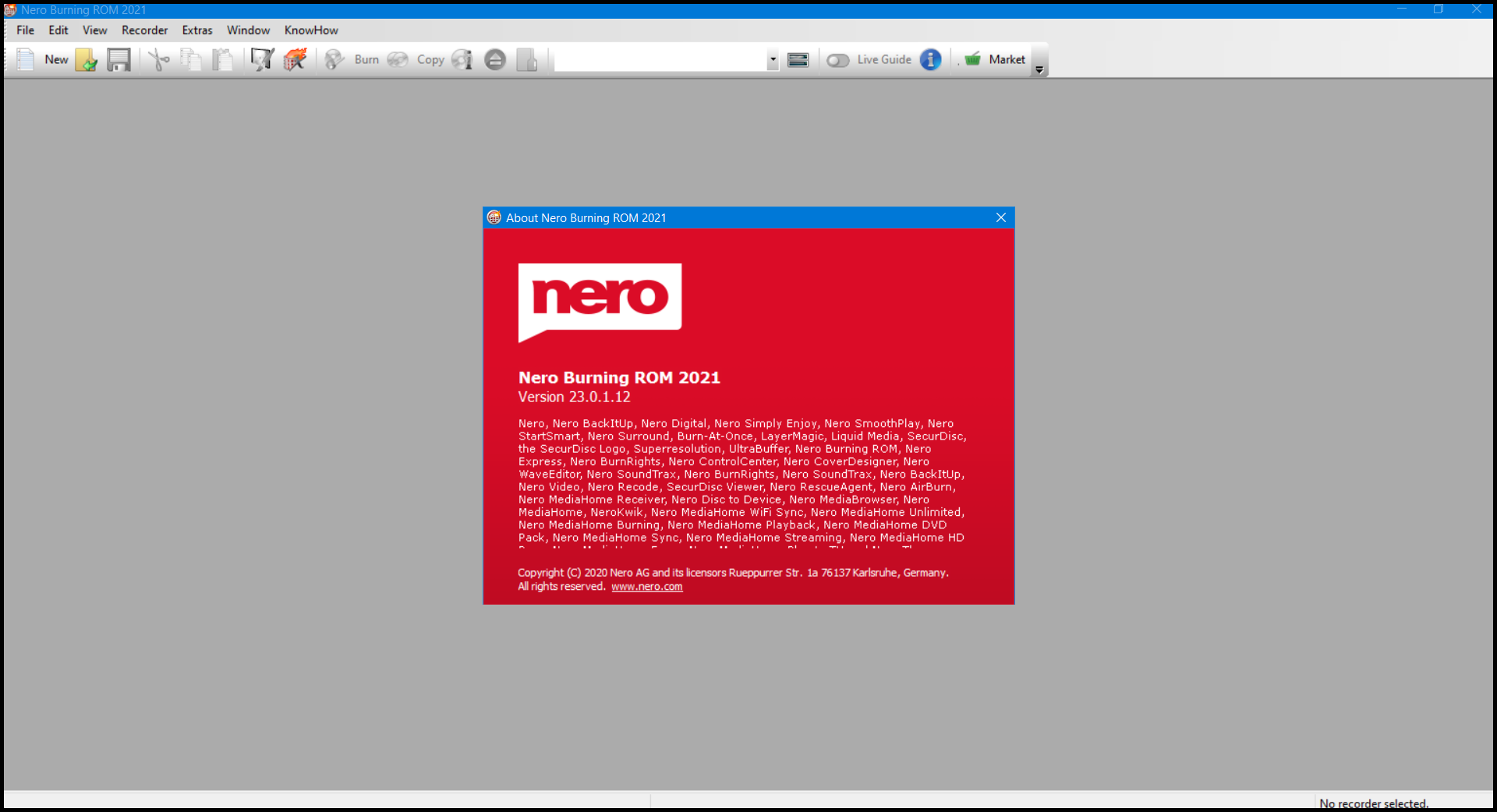Restore the main Nero window size

1439,9
